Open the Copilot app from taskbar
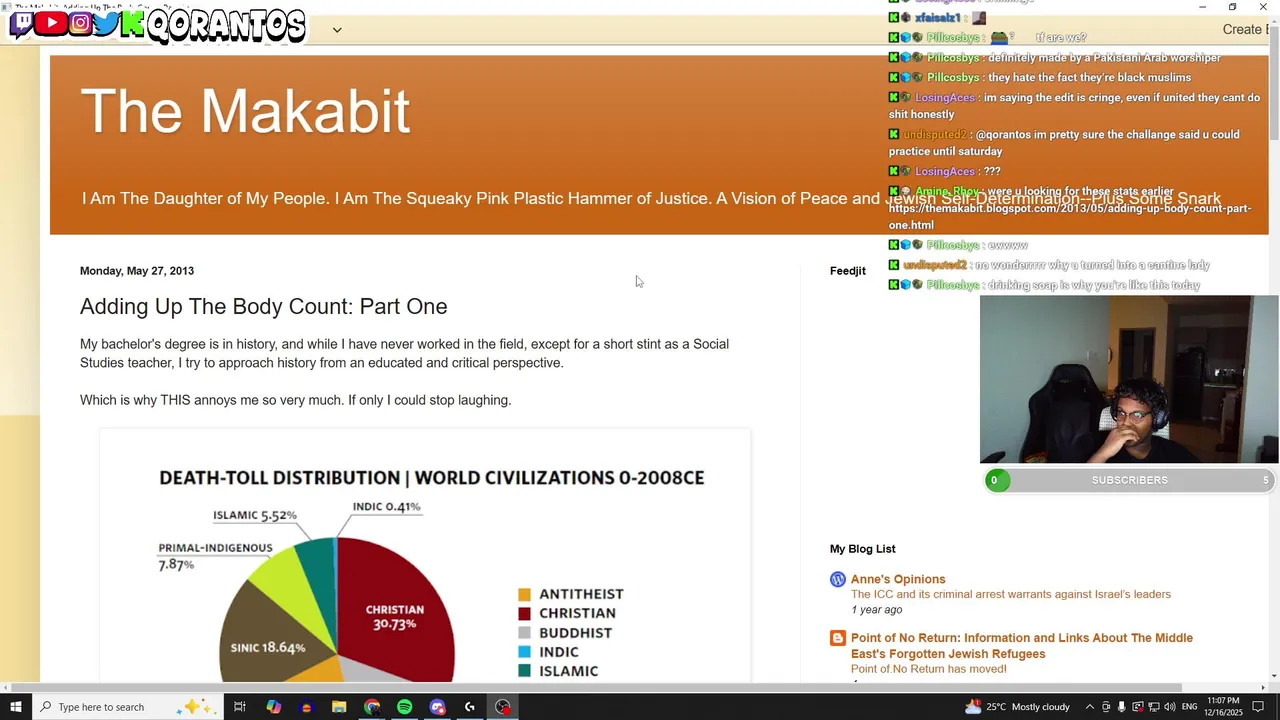This screenshot has width=1280, height=720. tap(273, 707)
